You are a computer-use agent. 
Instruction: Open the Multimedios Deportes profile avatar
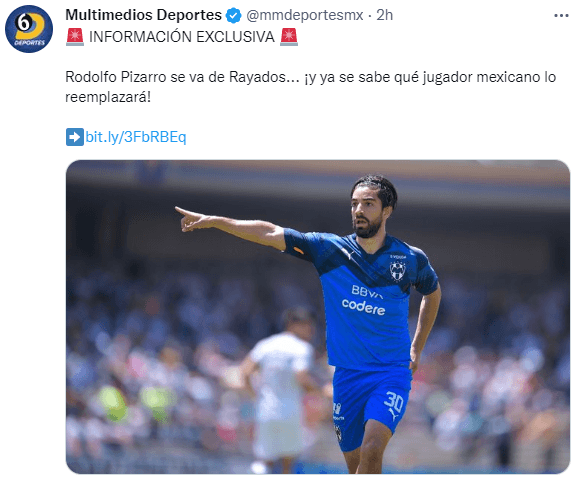click(x=29, y=29)
